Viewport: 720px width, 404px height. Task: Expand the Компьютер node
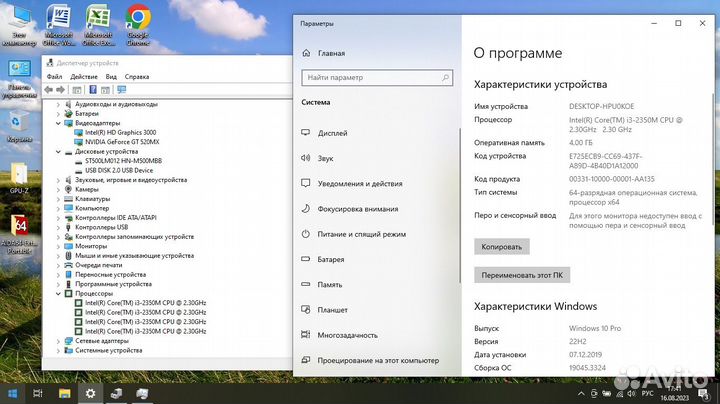click(58, 209)
